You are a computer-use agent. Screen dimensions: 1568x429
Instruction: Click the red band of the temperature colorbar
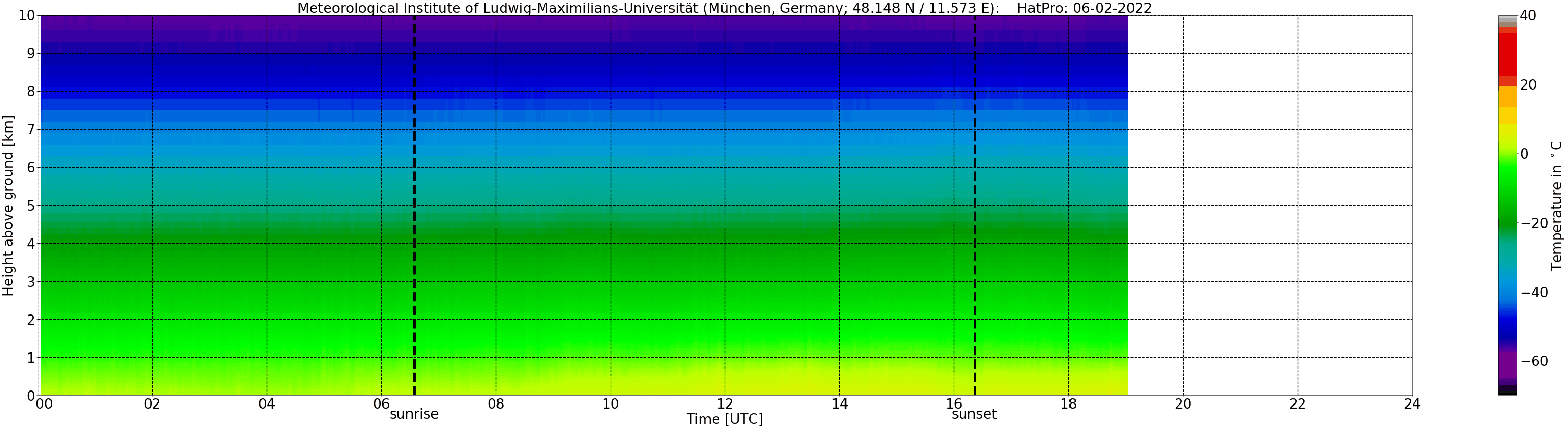tap(1507, 55)
